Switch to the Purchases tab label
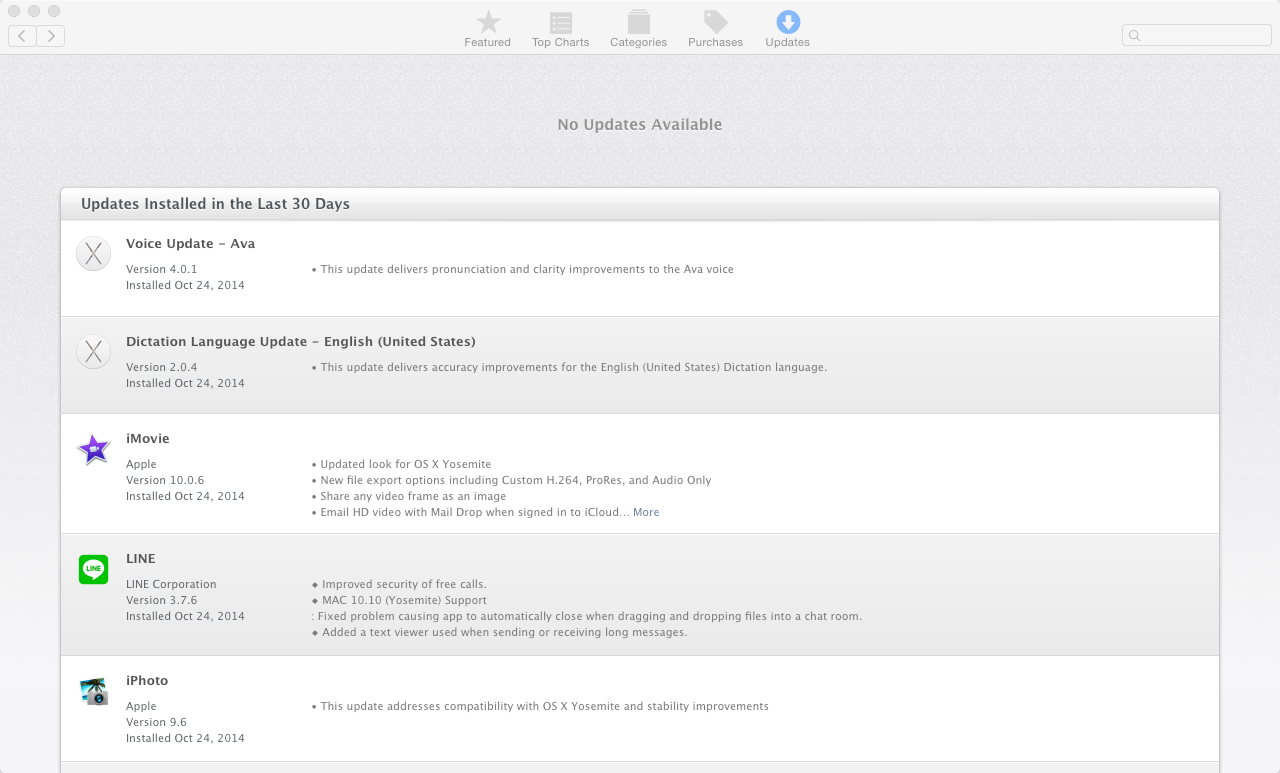1280x773 pixels. click(716, 43)
